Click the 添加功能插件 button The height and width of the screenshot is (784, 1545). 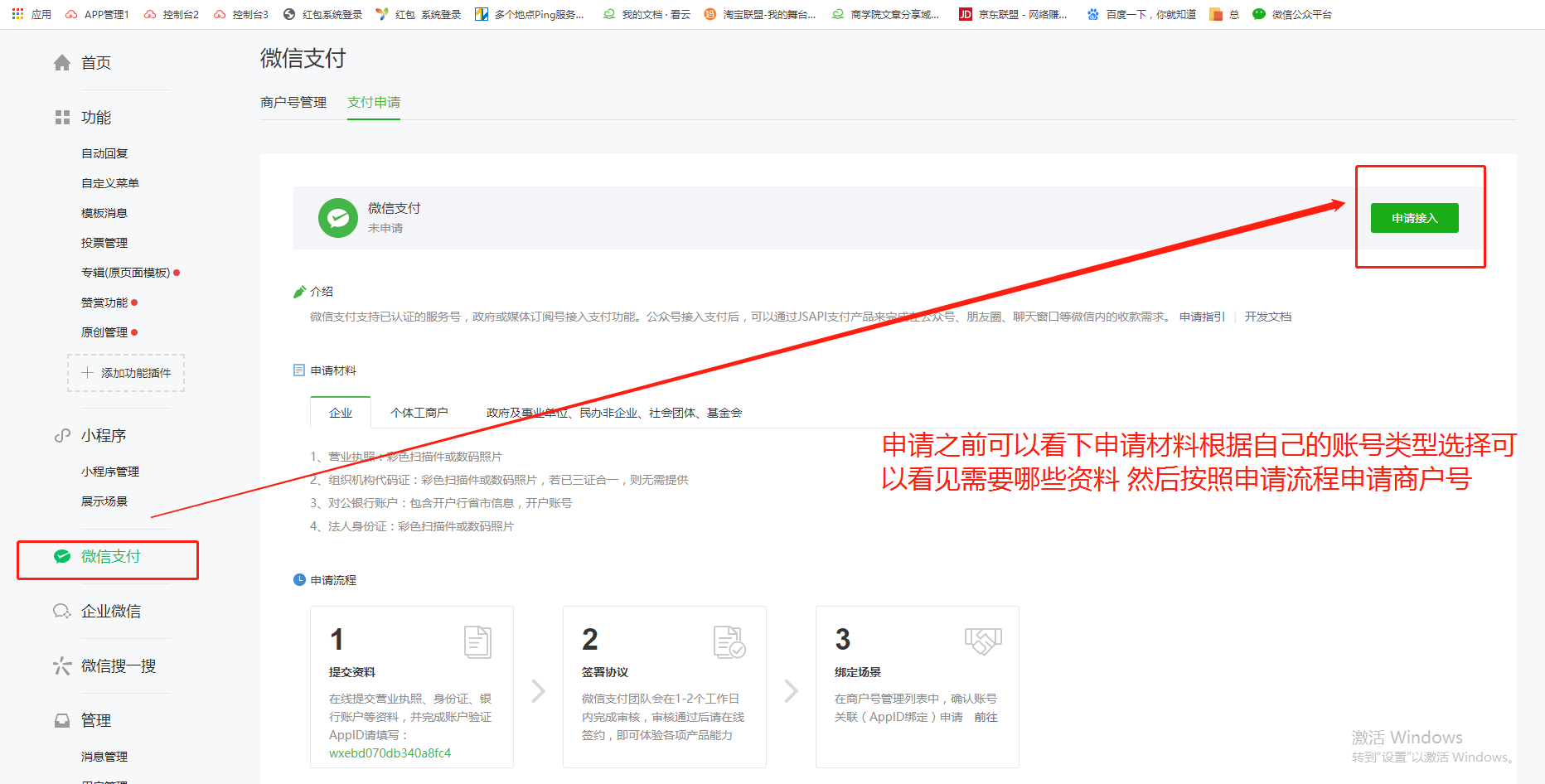126,373
